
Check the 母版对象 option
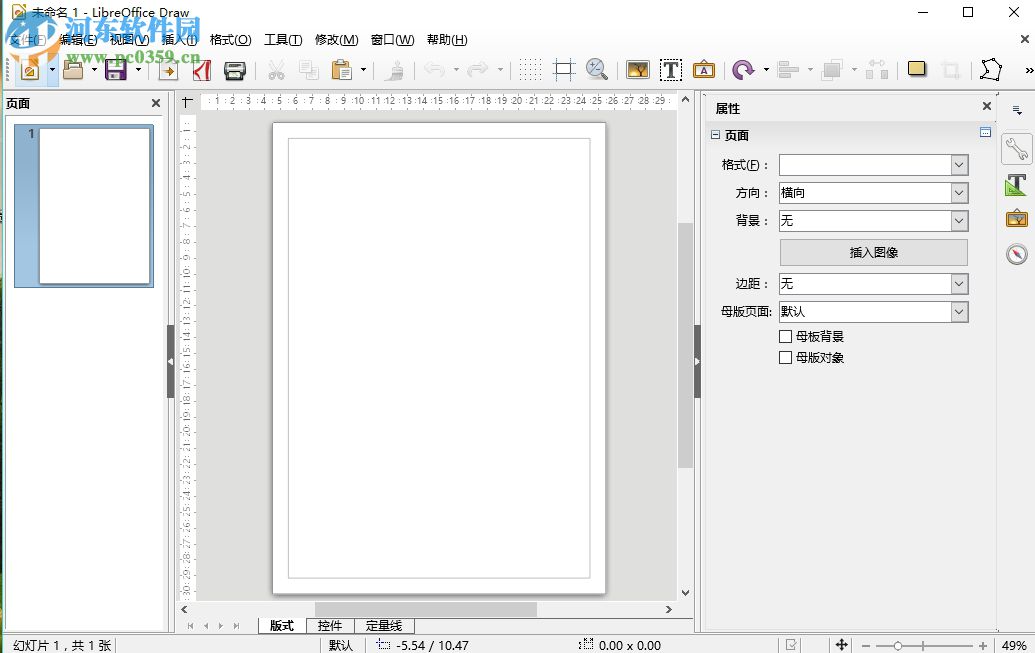point(786,357)
